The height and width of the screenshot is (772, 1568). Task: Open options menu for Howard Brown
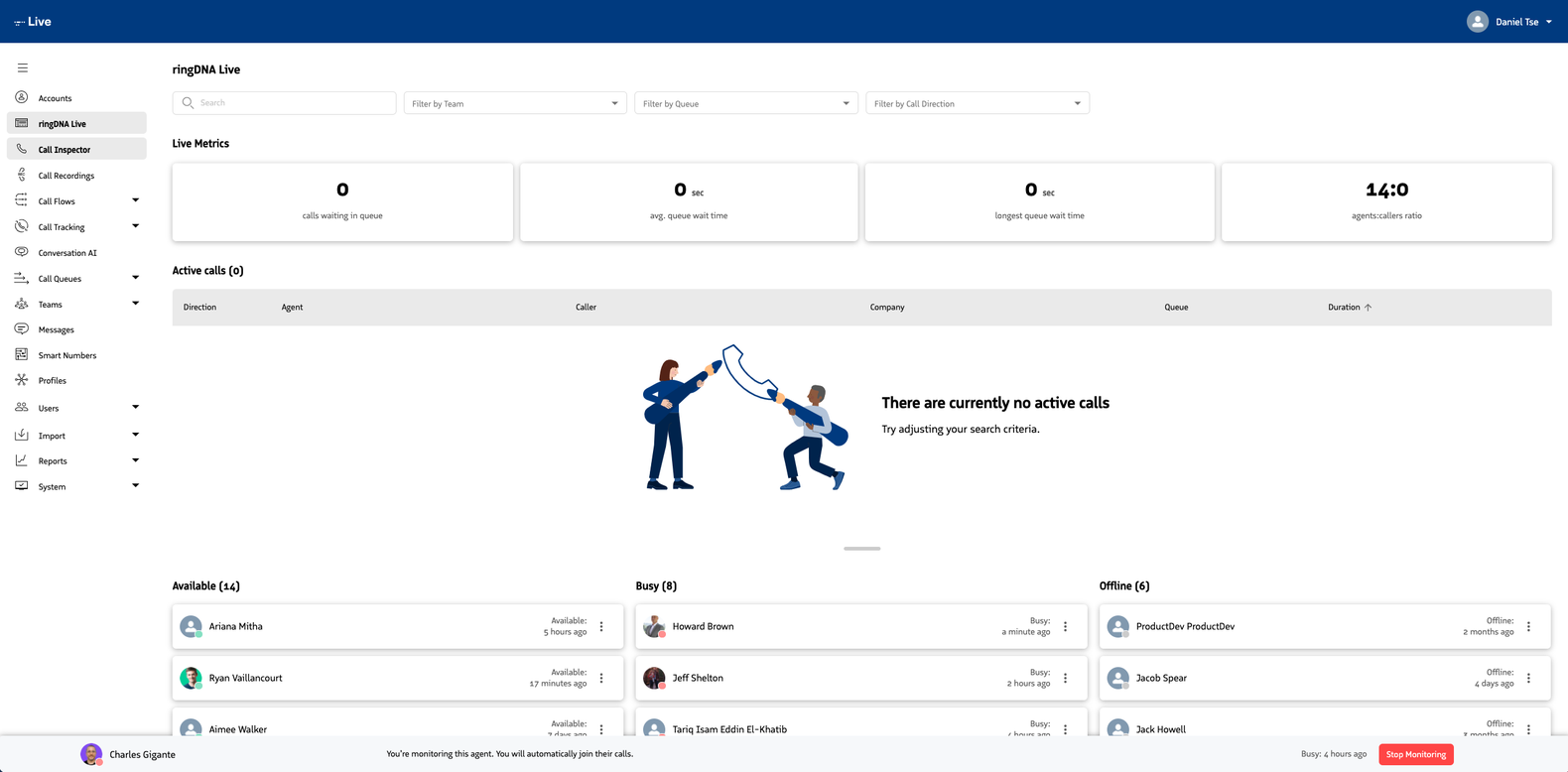tap(1066, 627)
